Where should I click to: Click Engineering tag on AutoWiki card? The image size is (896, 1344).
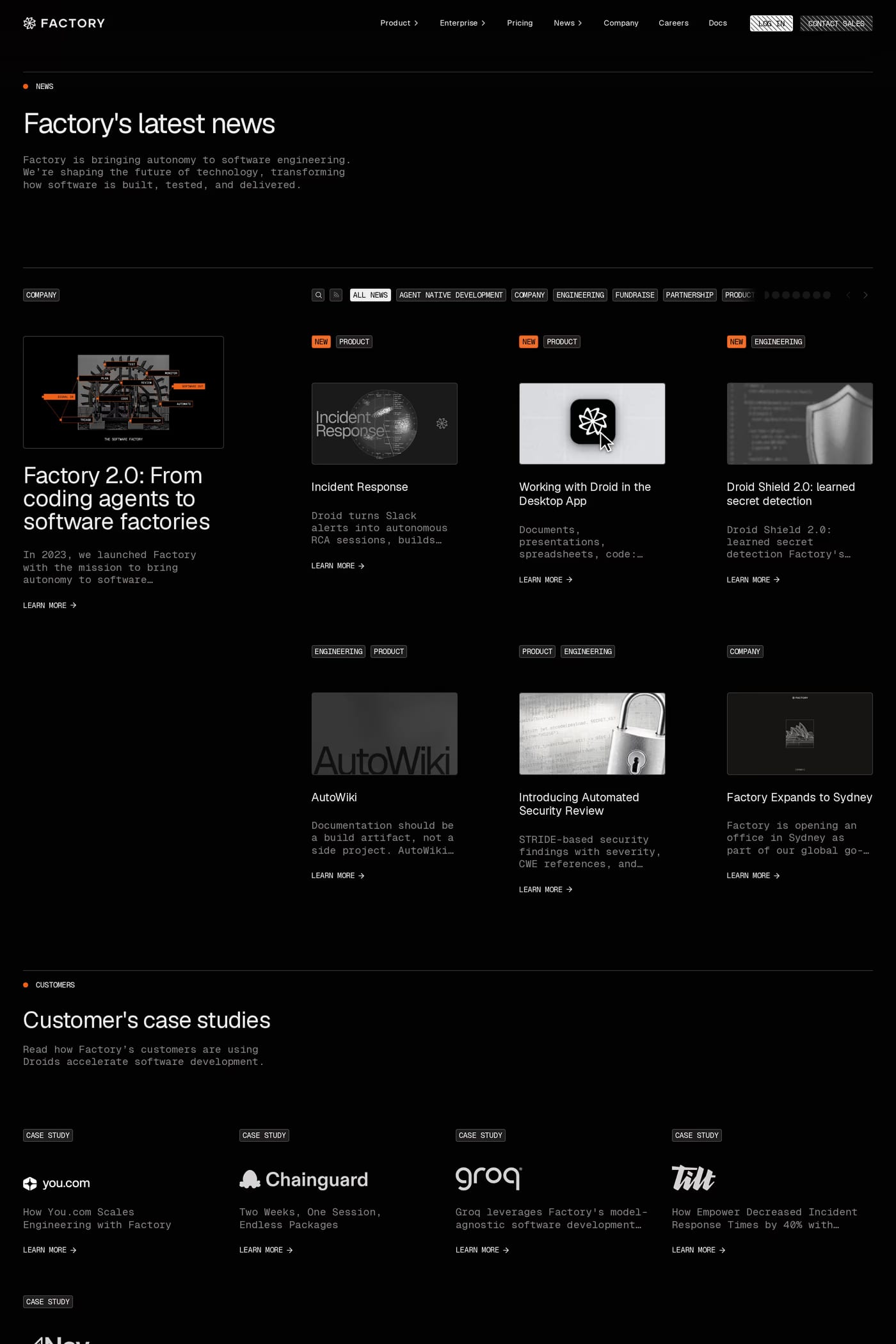click(x=339, y=652)
